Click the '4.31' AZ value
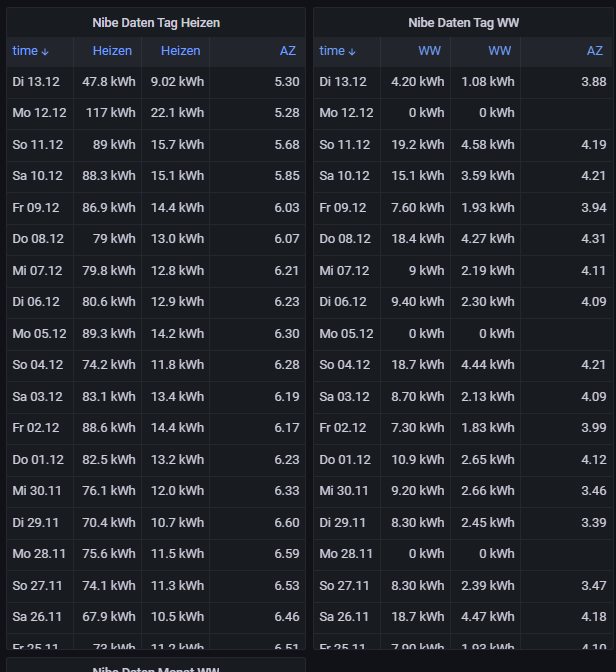 594,239
